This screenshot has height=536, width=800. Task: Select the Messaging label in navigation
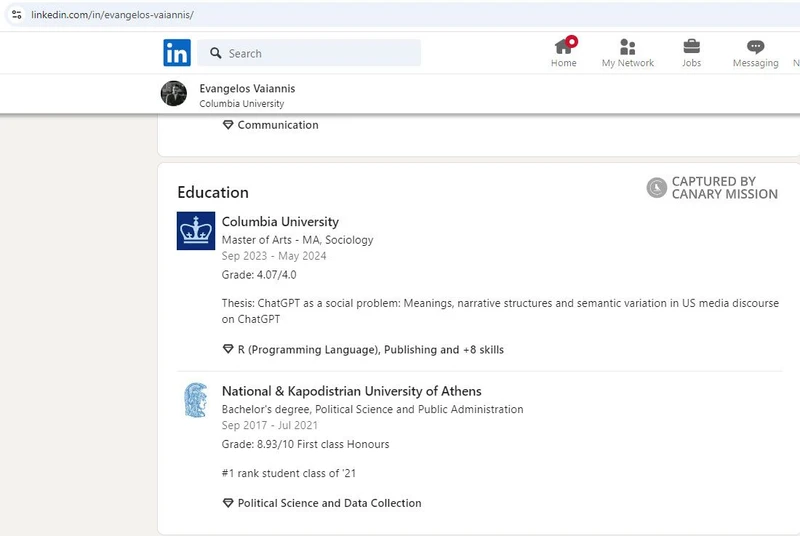click(x=756, y=63)
